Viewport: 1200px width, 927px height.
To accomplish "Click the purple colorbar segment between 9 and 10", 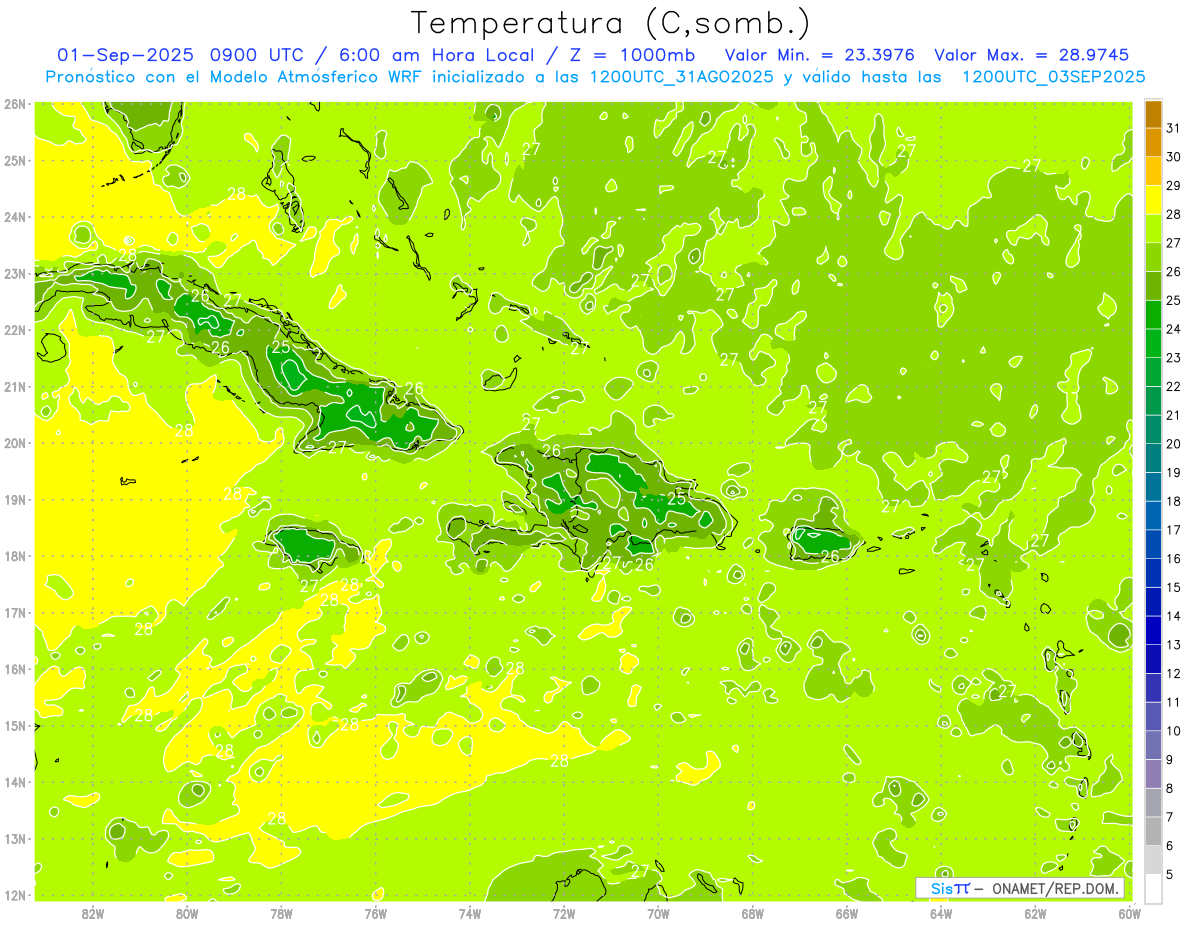I will point(1153,745).
